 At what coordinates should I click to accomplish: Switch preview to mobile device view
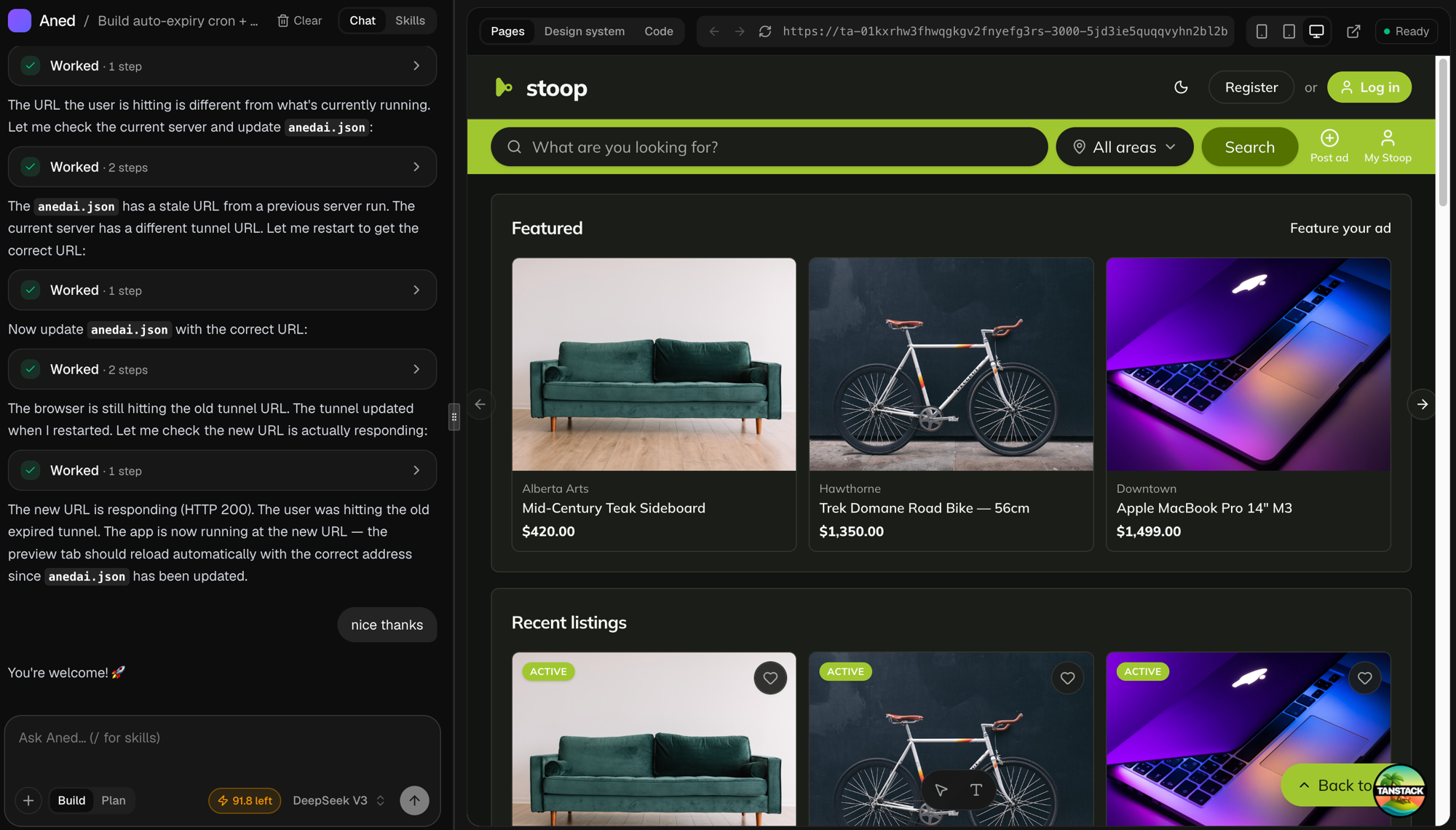click(x=1262, y=31)
